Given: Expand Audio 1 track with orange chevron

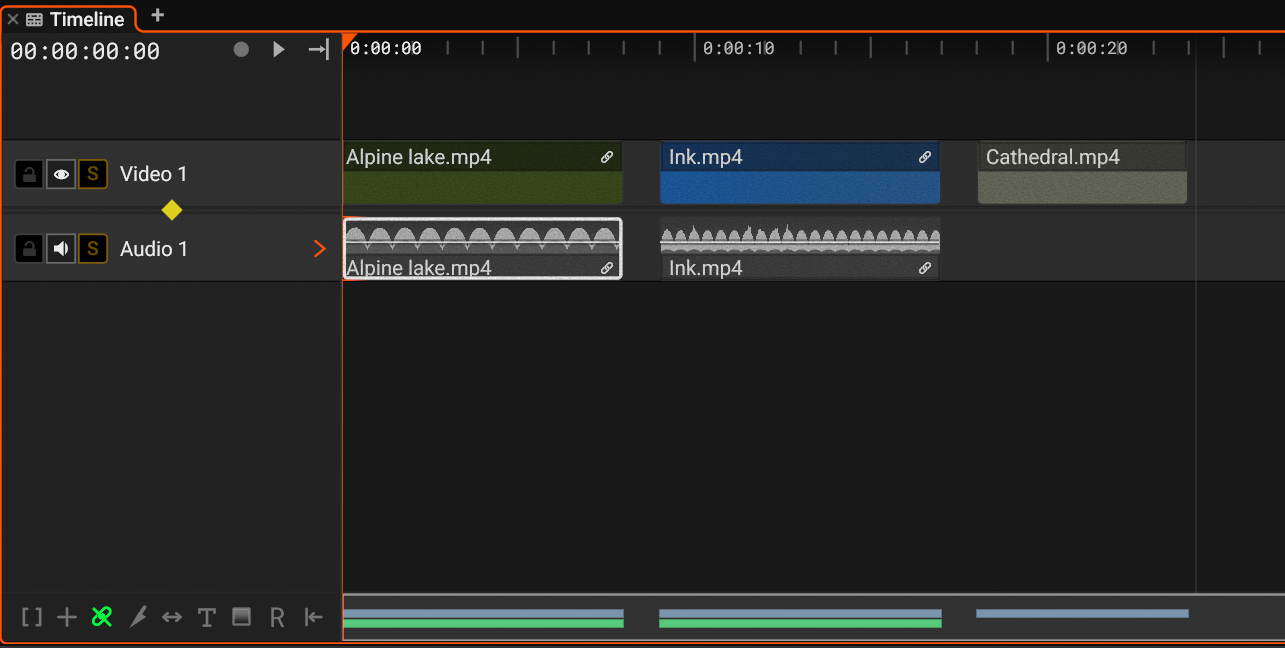Looking at the screenshot, I should tap(320, 249).
